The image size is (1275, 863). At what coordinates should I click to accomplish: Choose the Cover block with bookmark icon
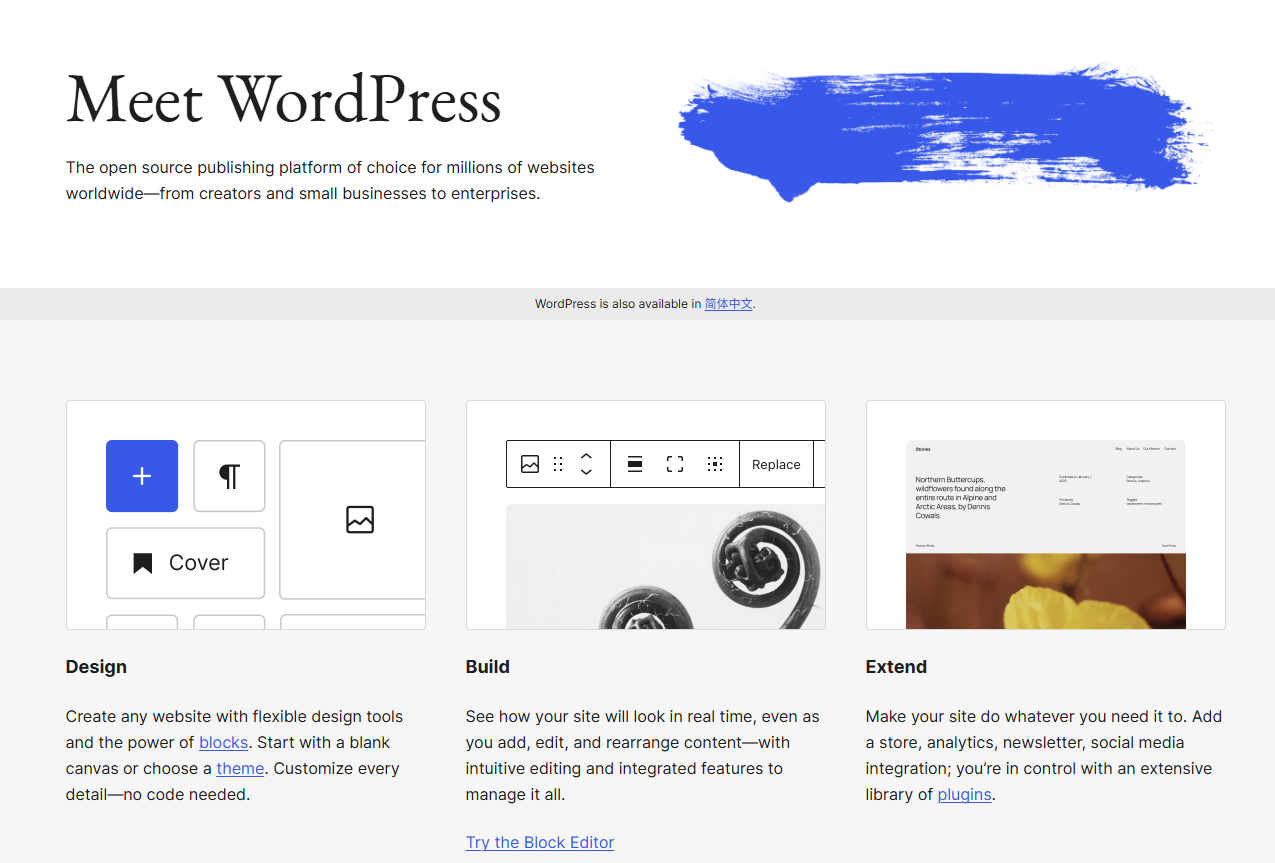pos(185,563)
